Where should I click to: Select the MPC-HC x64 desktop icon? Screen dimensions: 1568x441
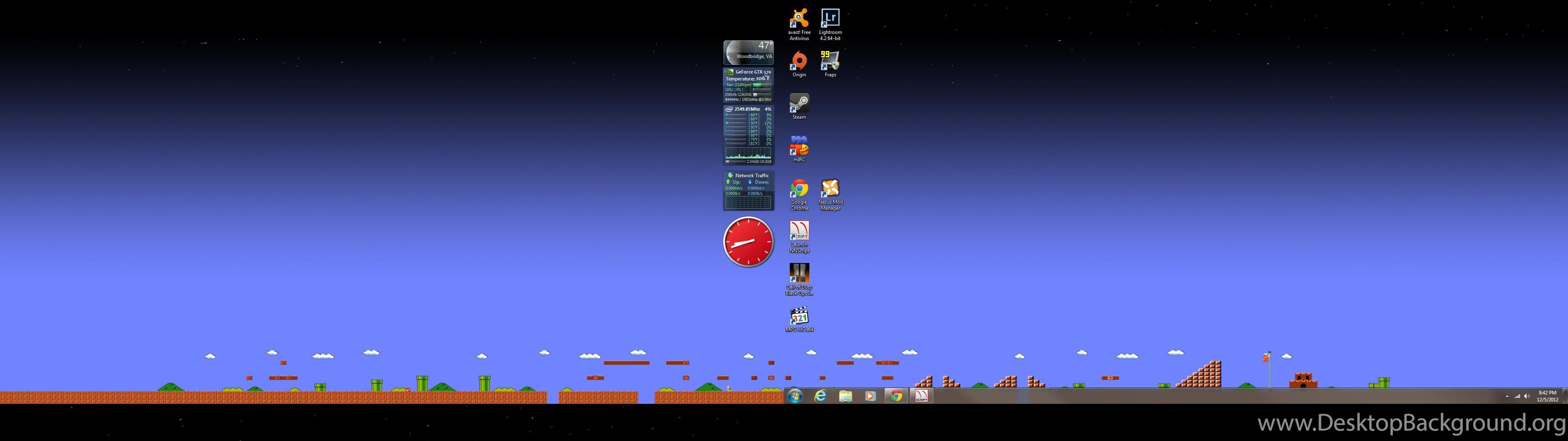coord(799,319)
